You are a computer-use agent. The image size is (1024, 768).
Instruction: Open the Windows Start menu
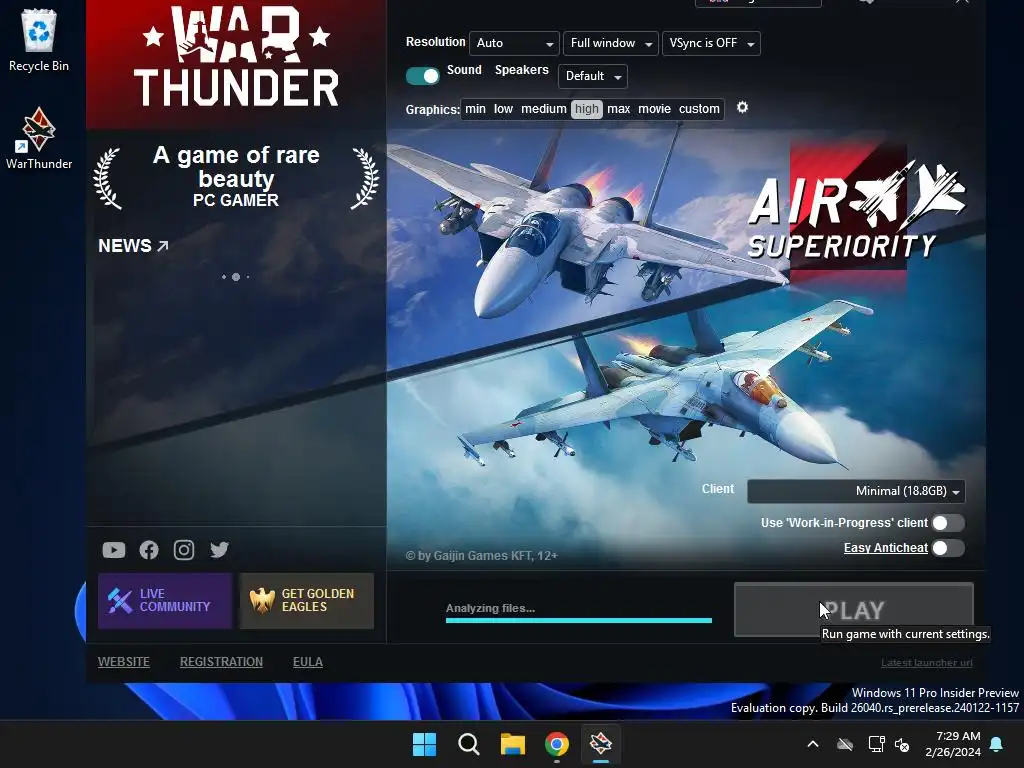424,744
